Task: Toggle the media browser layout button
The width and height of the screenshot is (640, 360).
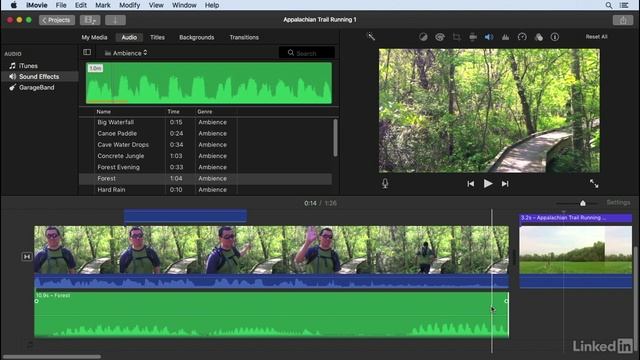Action: (90, 20)
